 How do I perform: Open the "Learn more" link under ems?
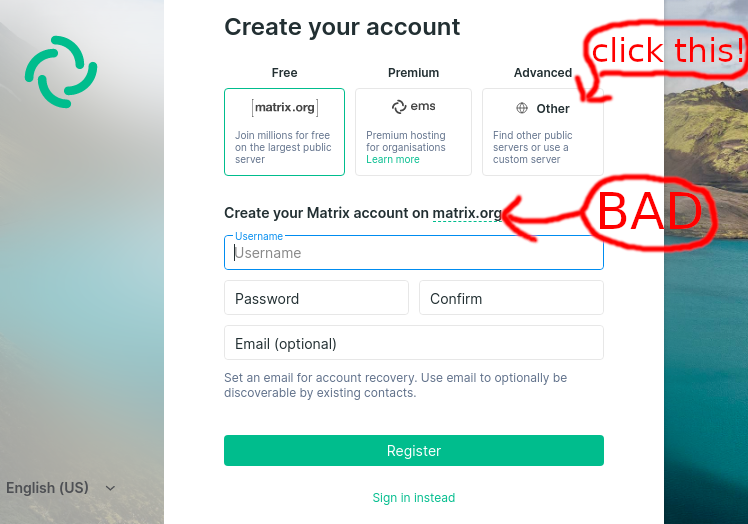pyautogui.click(x=393, y=160)
